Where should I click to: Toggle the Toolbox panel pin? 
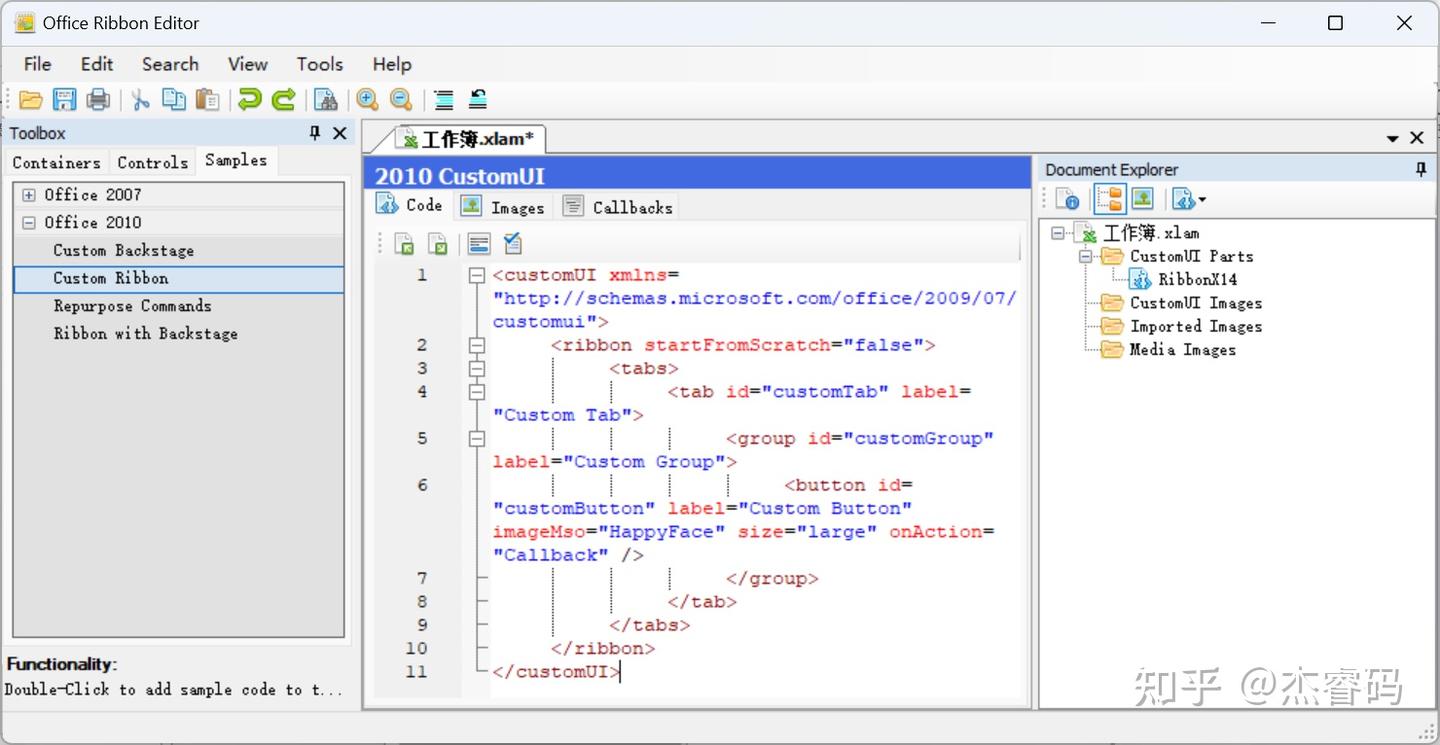pyautogui.click(x=315, y=133)
